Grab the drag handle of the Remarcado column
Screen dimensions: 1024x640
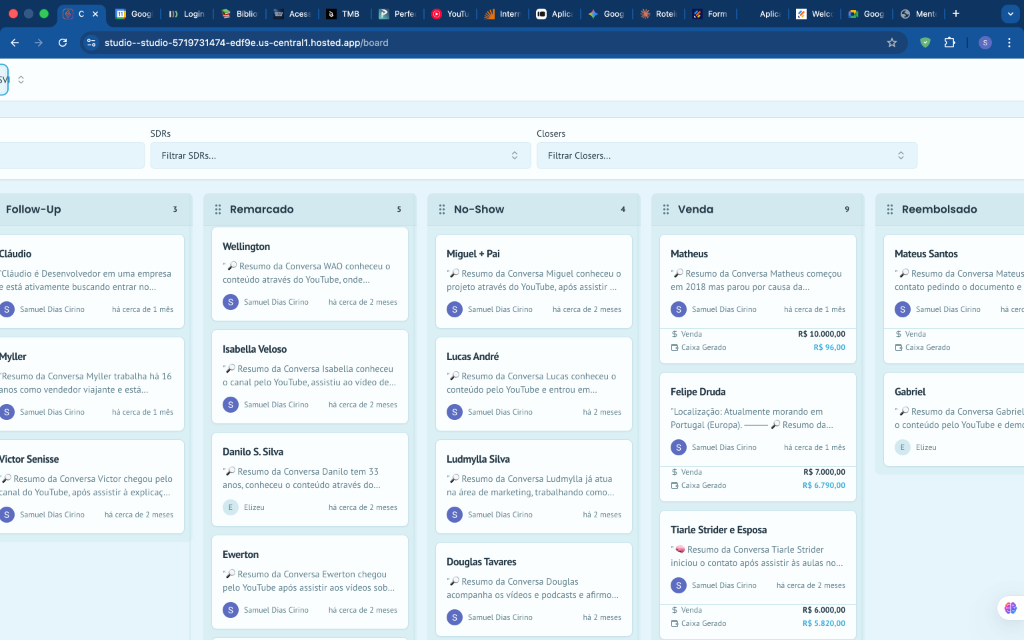click(217, 209)
